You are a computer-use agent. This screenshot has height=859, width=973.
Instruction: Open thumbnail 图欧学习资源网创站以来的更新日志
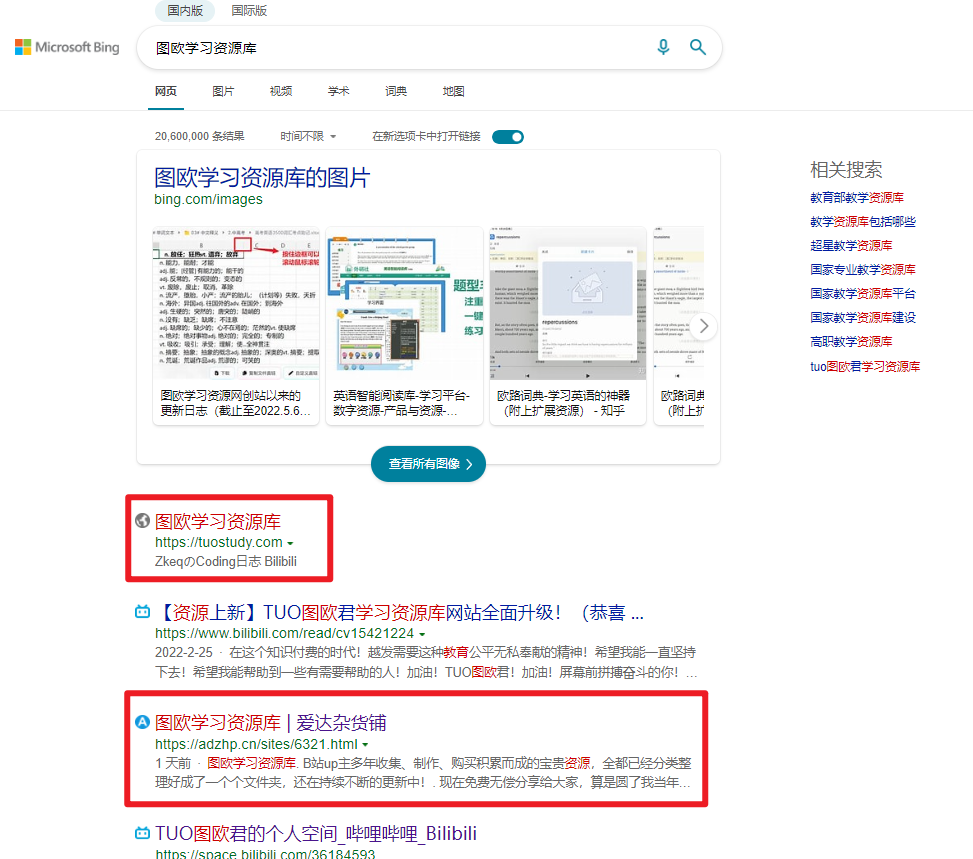pyautogui.click(x=236, y=326)
